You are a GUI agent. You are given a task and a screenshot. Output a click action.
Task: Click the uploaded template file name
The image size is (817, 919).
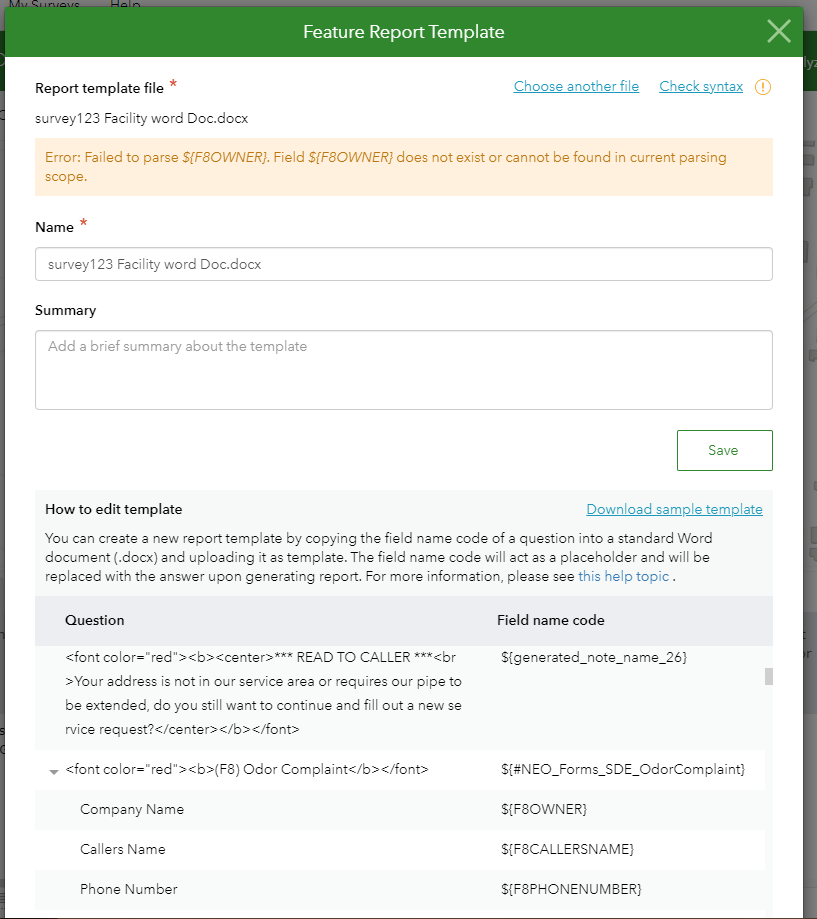(141, 118)
